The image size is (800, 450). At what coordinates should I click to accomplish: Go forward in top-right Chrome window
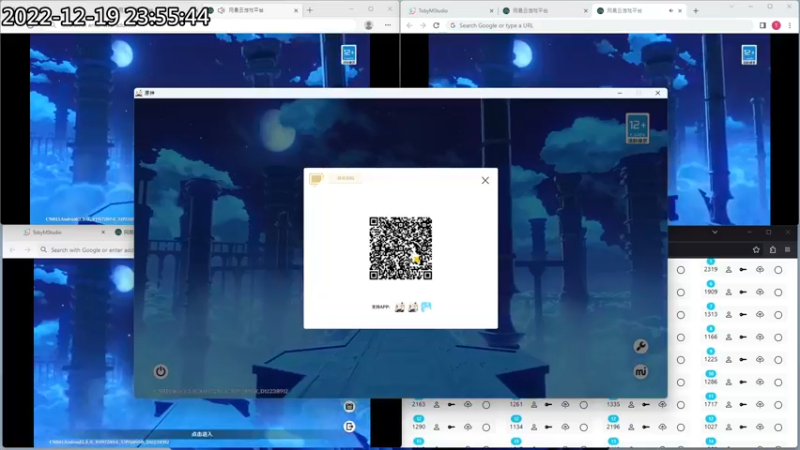pos(423,25)
